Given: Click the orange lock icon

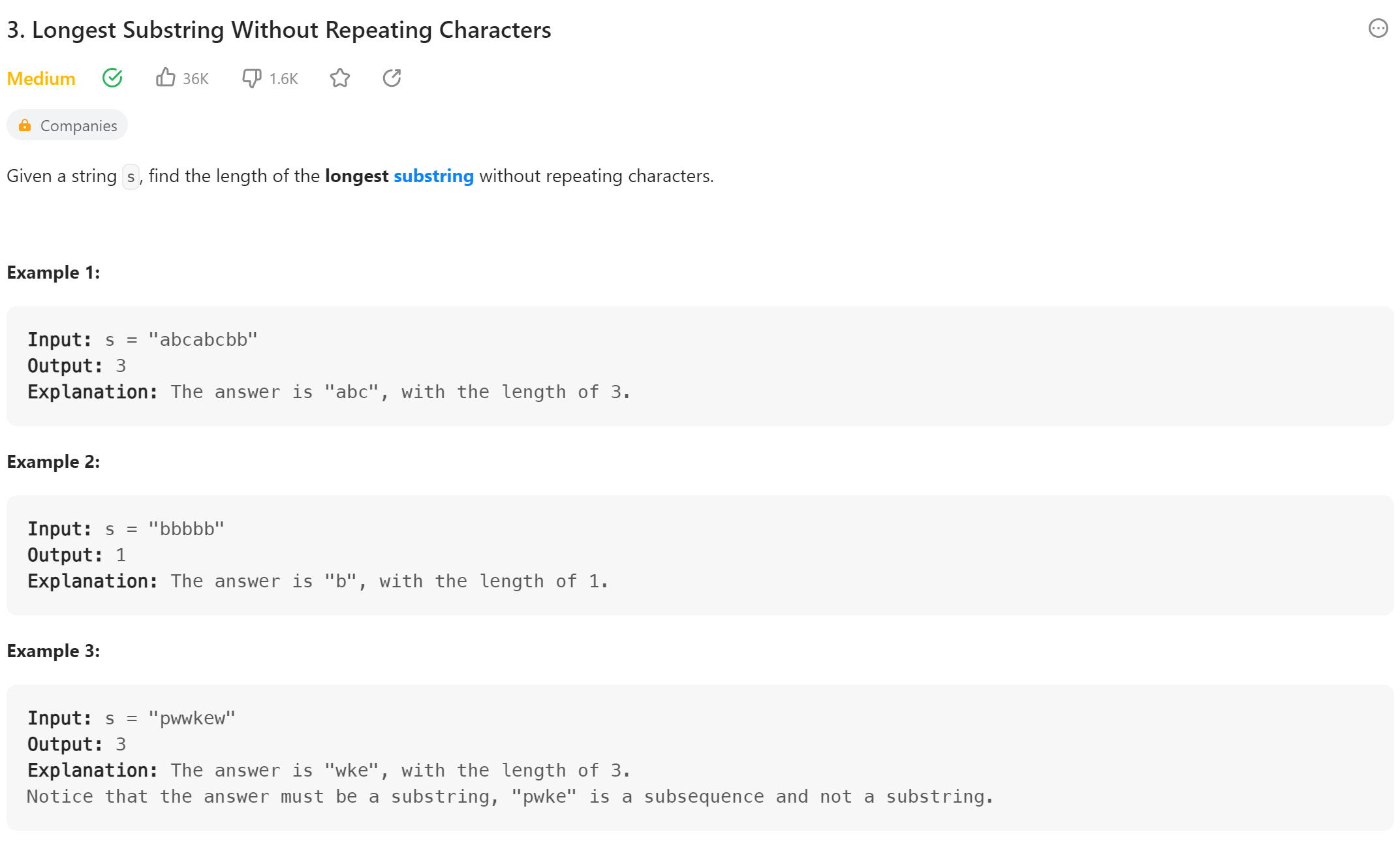Looking at the screenshot, I should click(25, 125).
